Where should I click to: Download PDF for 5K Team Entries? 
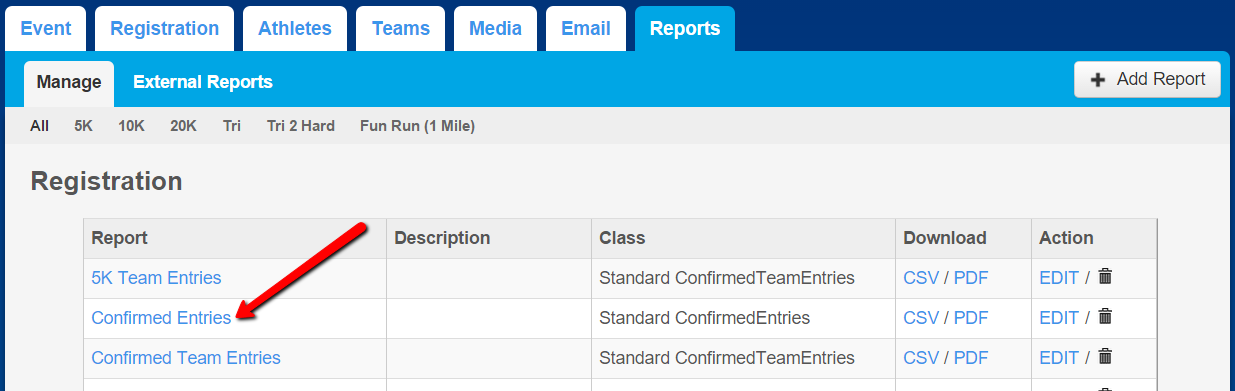pos(971,278)
